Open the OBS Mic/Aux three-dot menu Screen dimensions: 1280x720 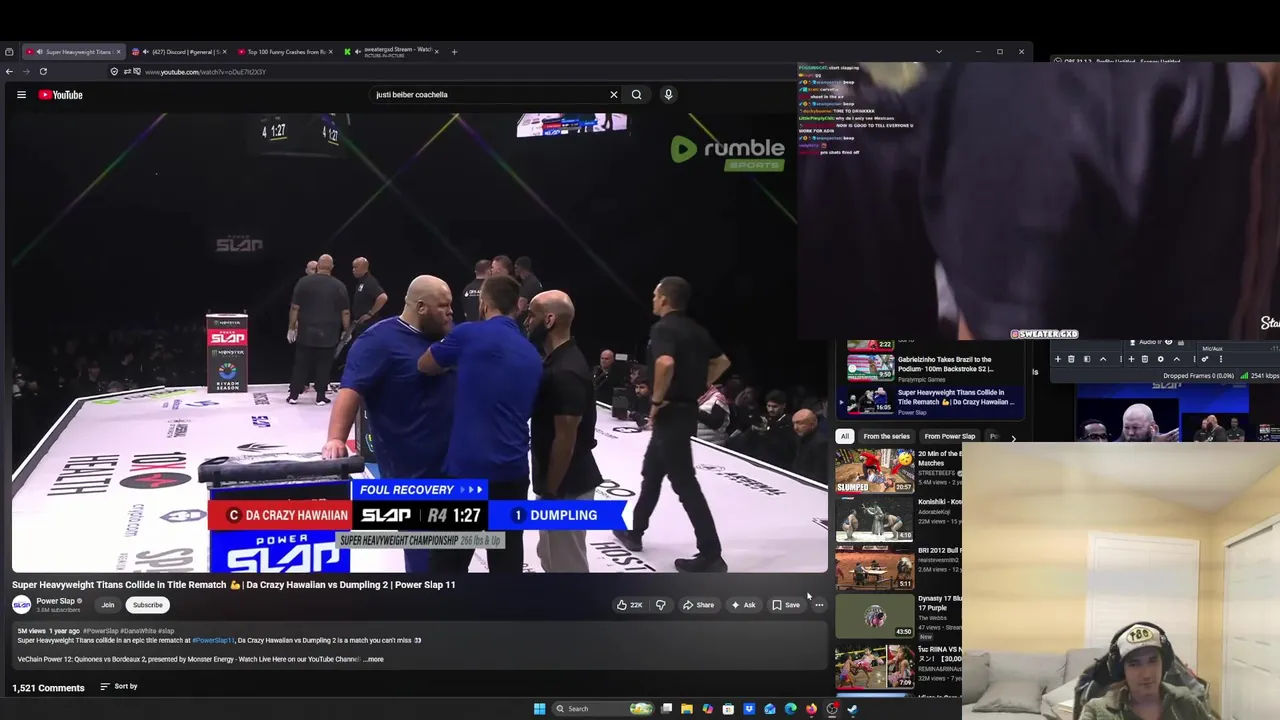1221,359
